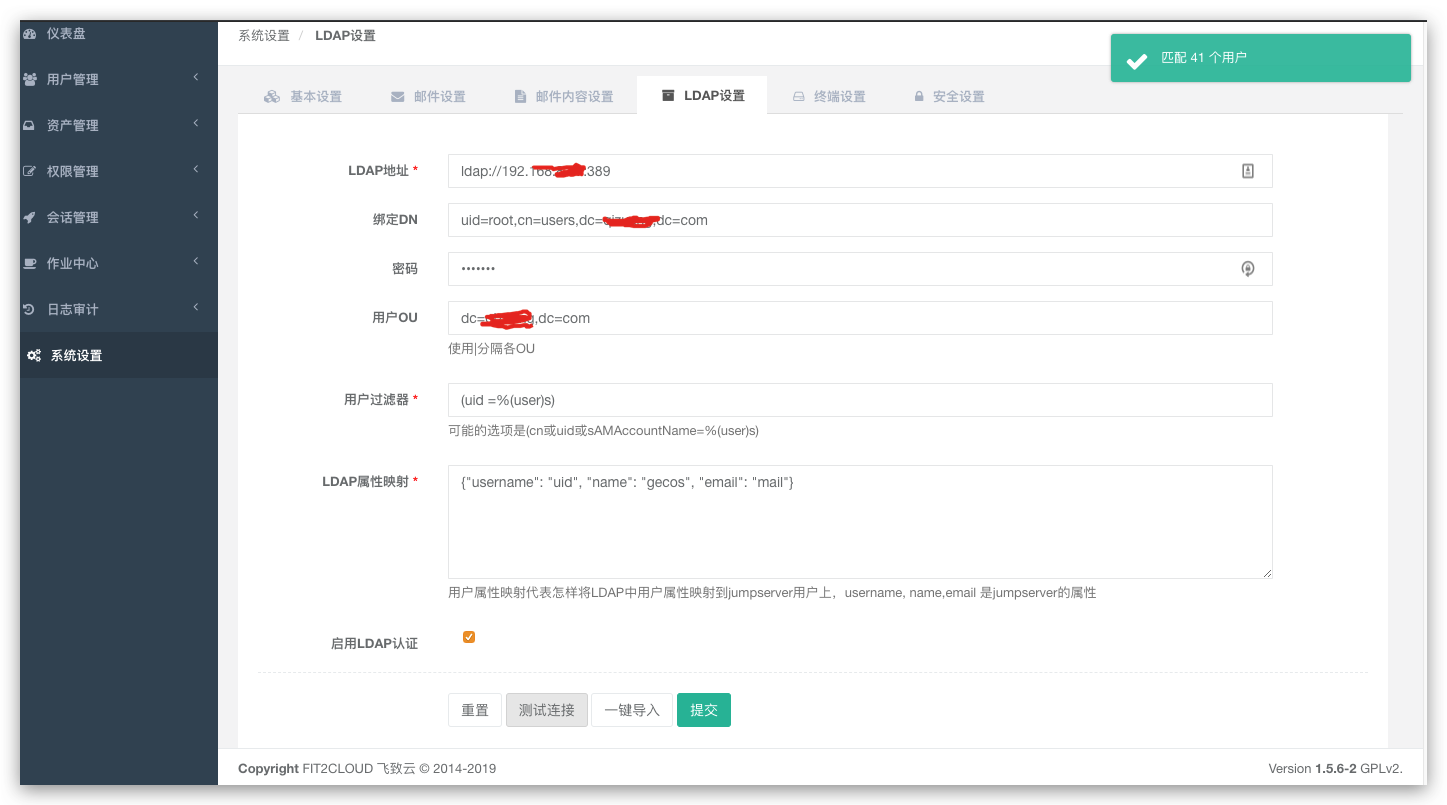Click into the LDAP地址 input field
The image size is (1447, 805).
[860, 171]
